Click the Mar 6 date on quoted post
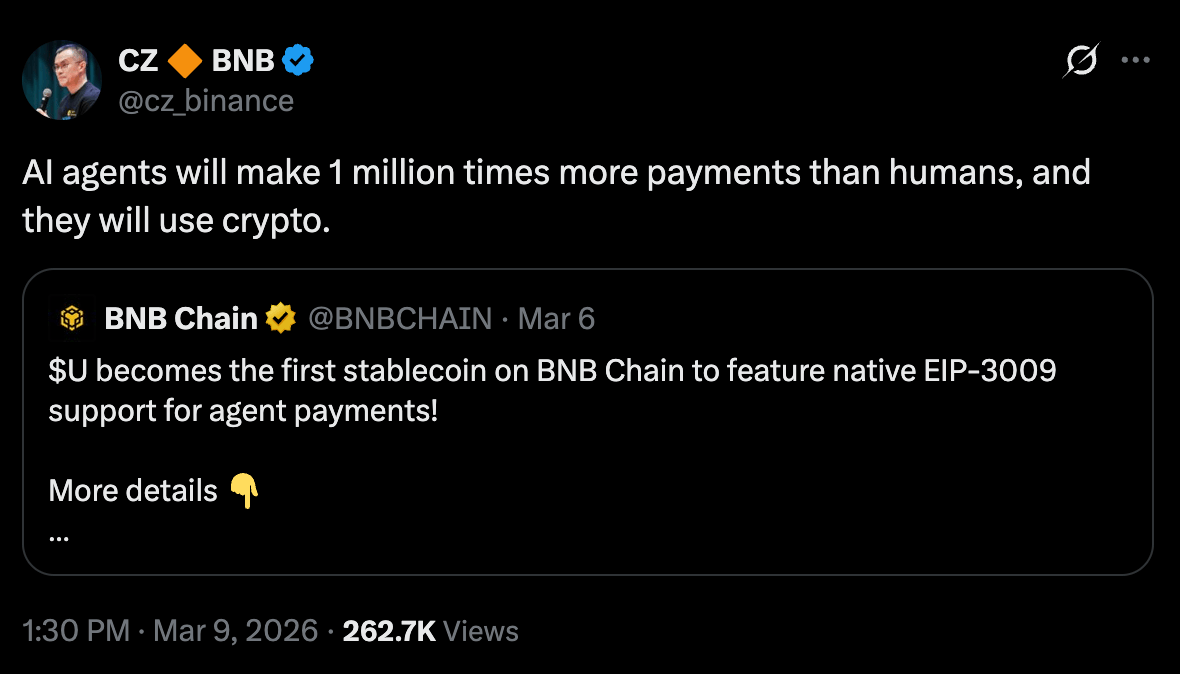This screenshot has height=674, width=1180. pyautogui.click(x=557, y=319)
